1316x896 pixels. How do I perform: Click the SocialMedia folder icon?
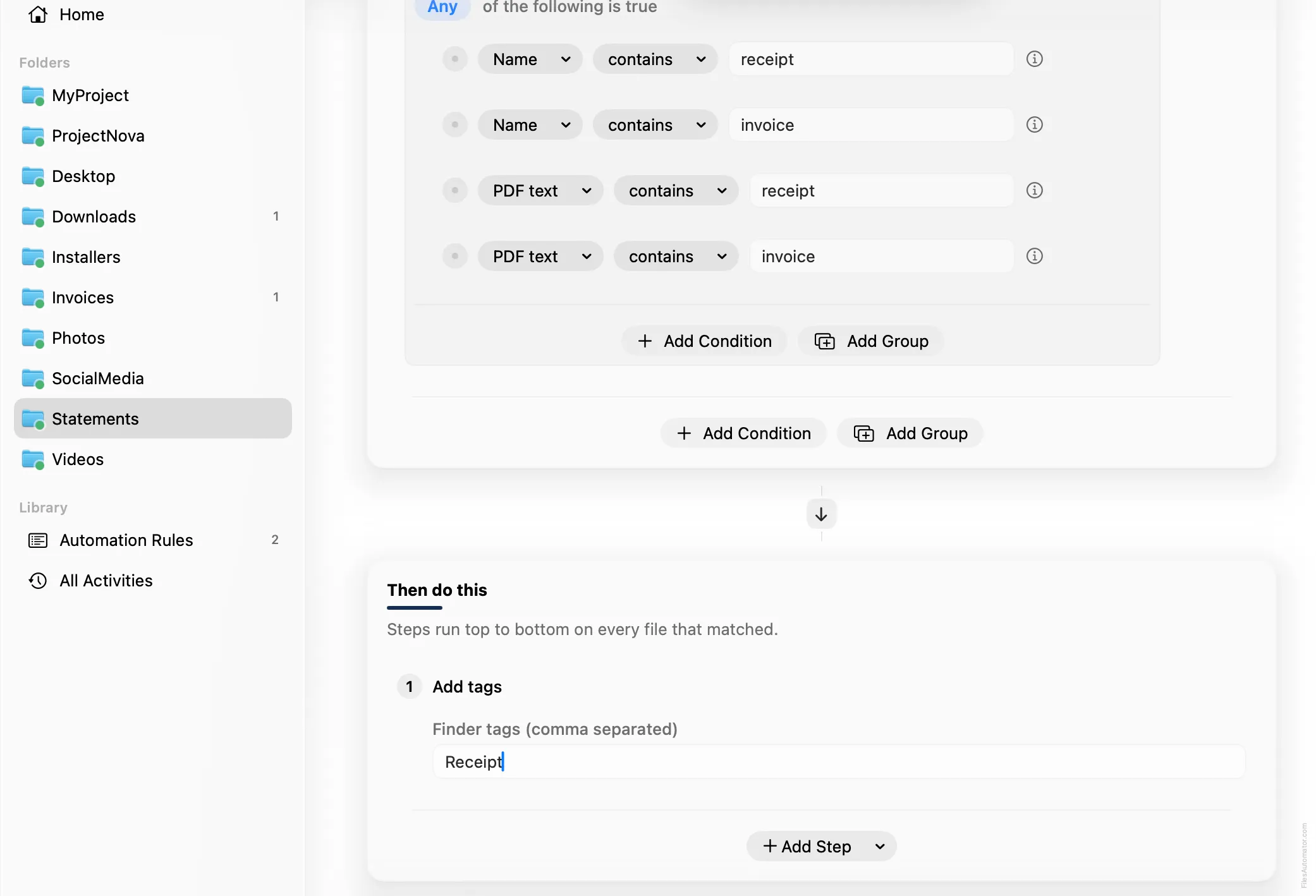33,379
